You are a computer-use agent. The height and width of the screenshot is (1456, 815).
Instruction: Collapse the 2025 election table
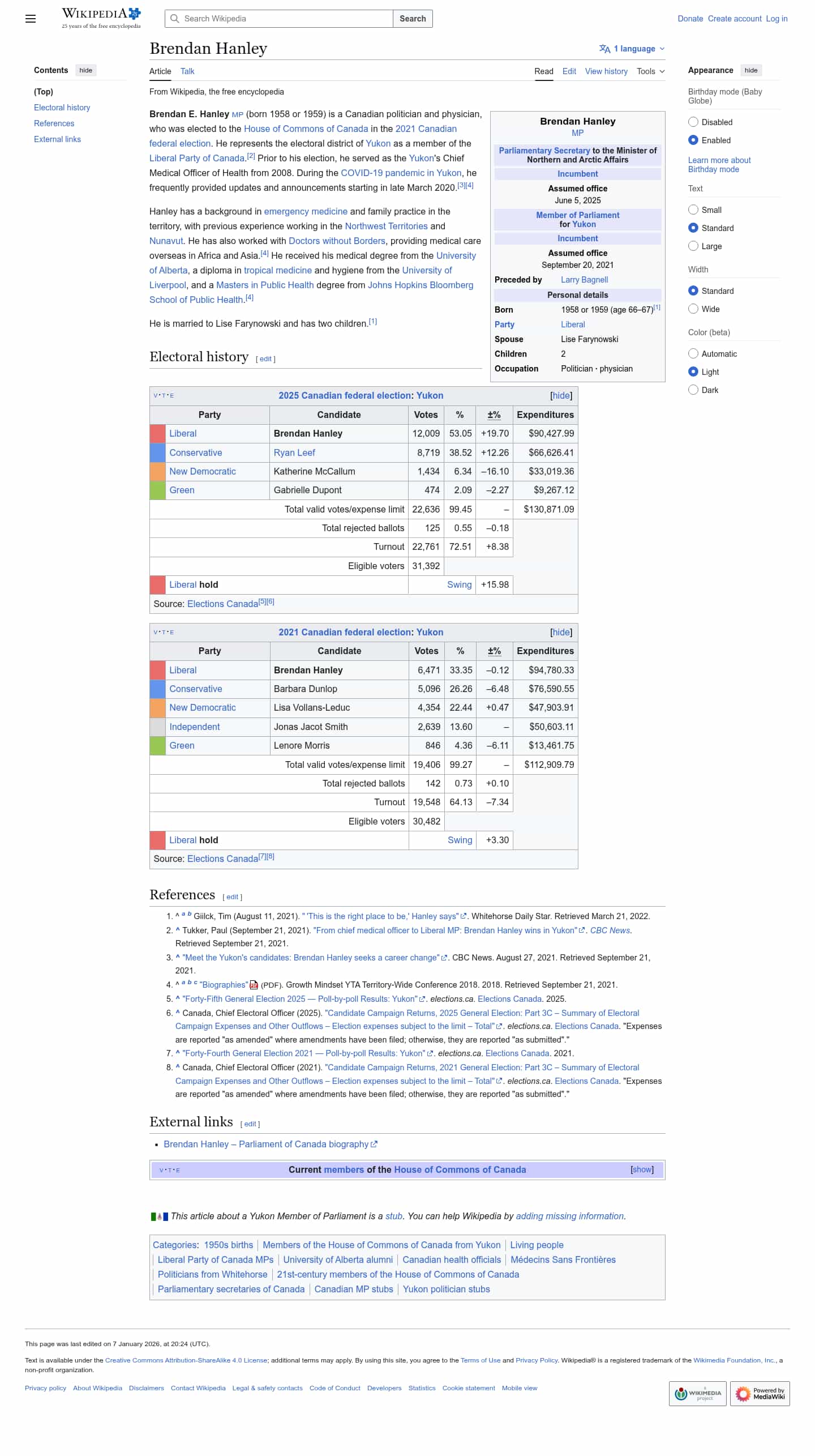point(561,395)
